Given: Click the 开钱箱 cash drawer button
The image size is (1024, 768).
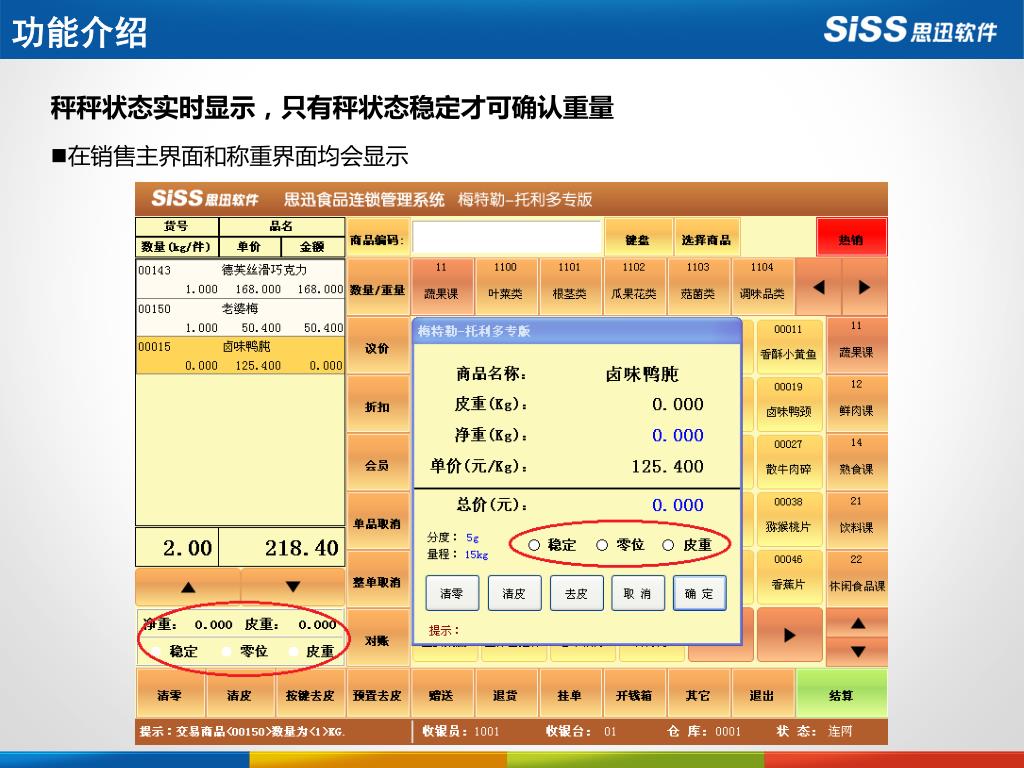Looking at the screenshot, I should coord(633,695).
